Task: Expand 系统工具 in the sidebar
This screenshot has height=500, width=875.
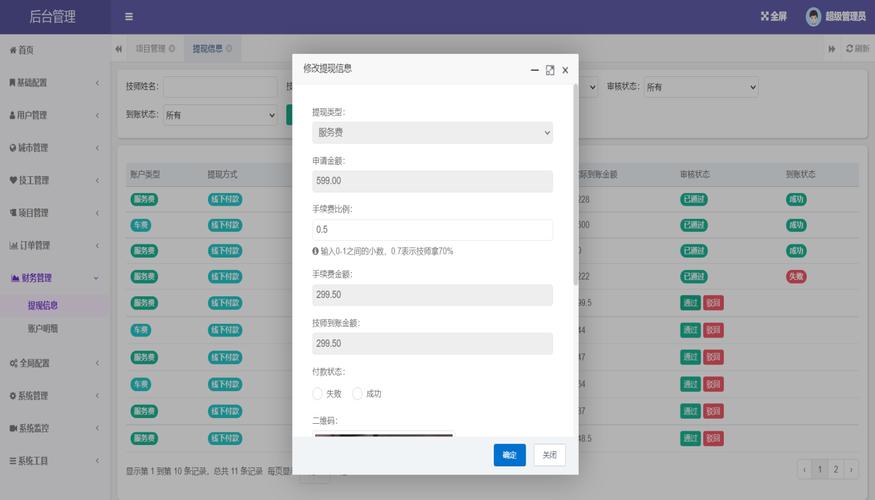Action: click(x=55, y=461)
